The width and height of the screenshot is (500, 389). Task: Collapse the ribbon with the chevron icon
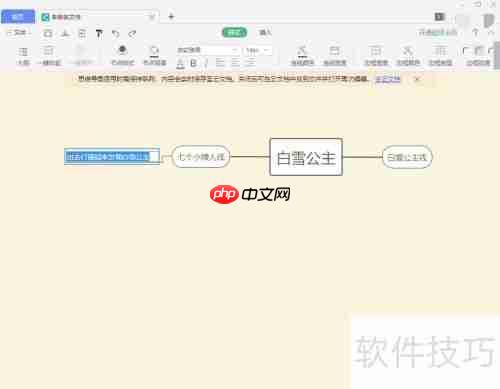491,33
